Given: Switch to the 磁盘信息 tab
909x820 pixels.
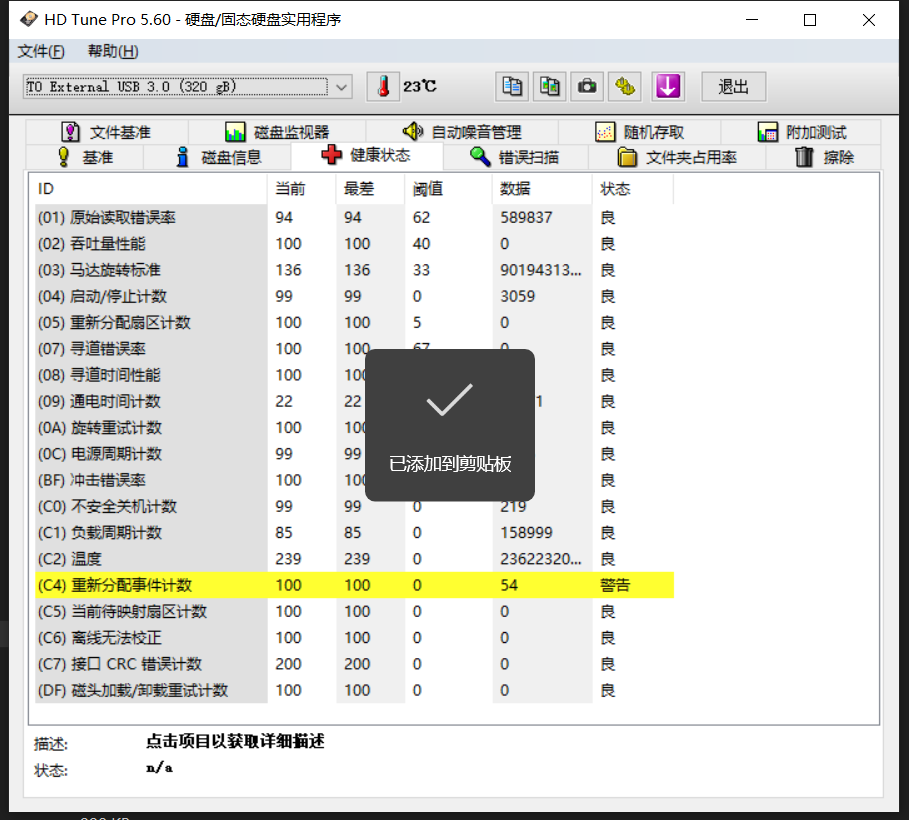Looking at the screenshot, I should pyautogui.click(x=218, y=157).
